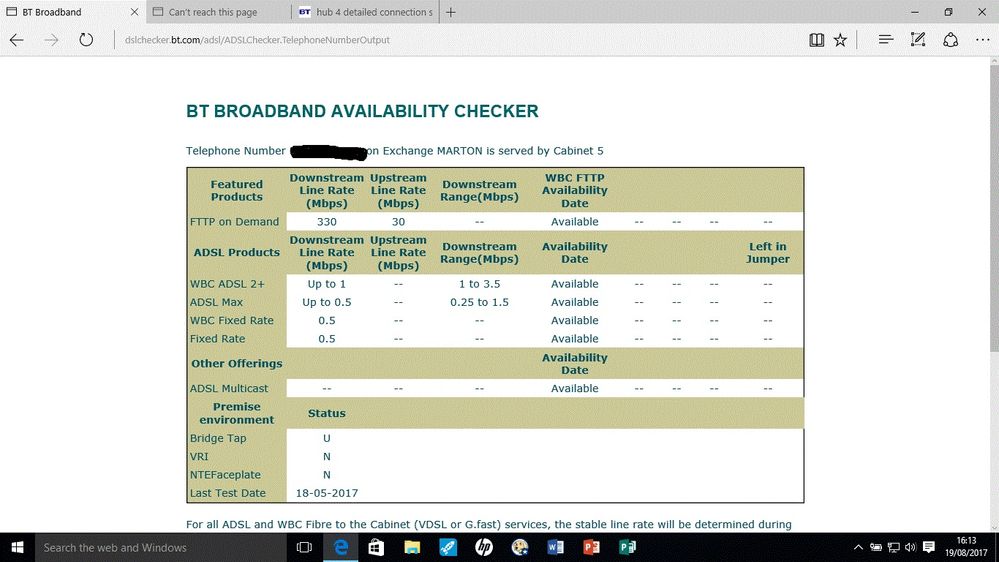Open the Share icon in toolbar
999x562 pixels.
coord(951,40)
